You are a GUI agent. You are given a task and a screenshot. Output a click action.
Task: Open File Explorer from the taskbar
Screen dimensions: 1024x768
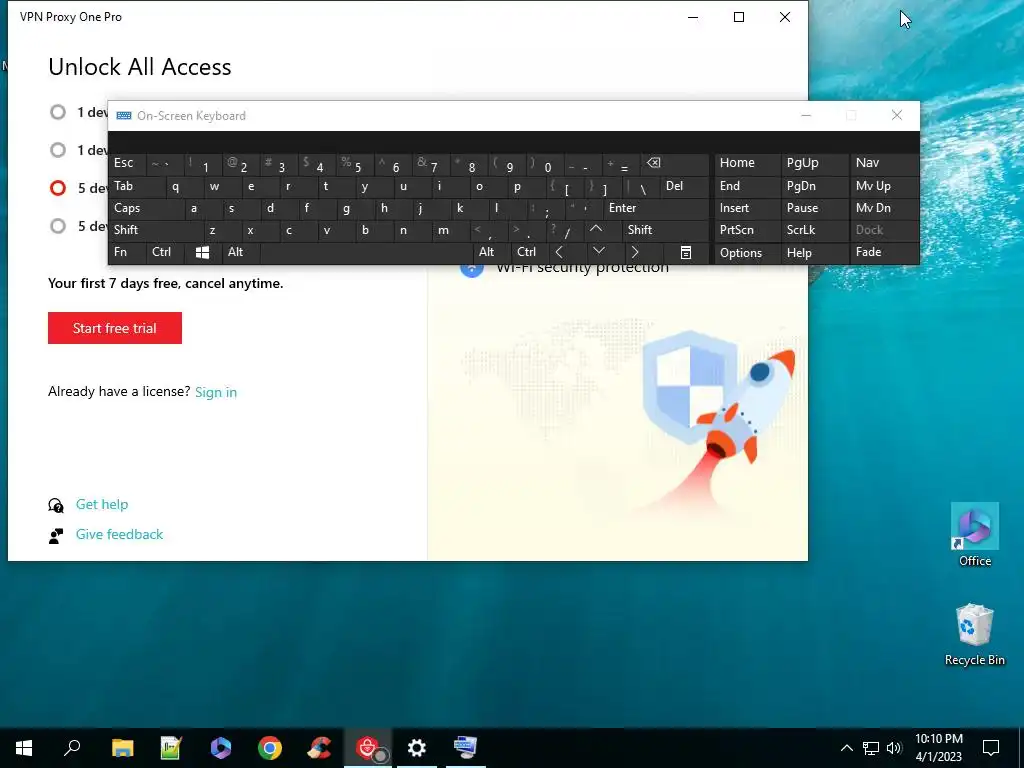click(122, 748)
